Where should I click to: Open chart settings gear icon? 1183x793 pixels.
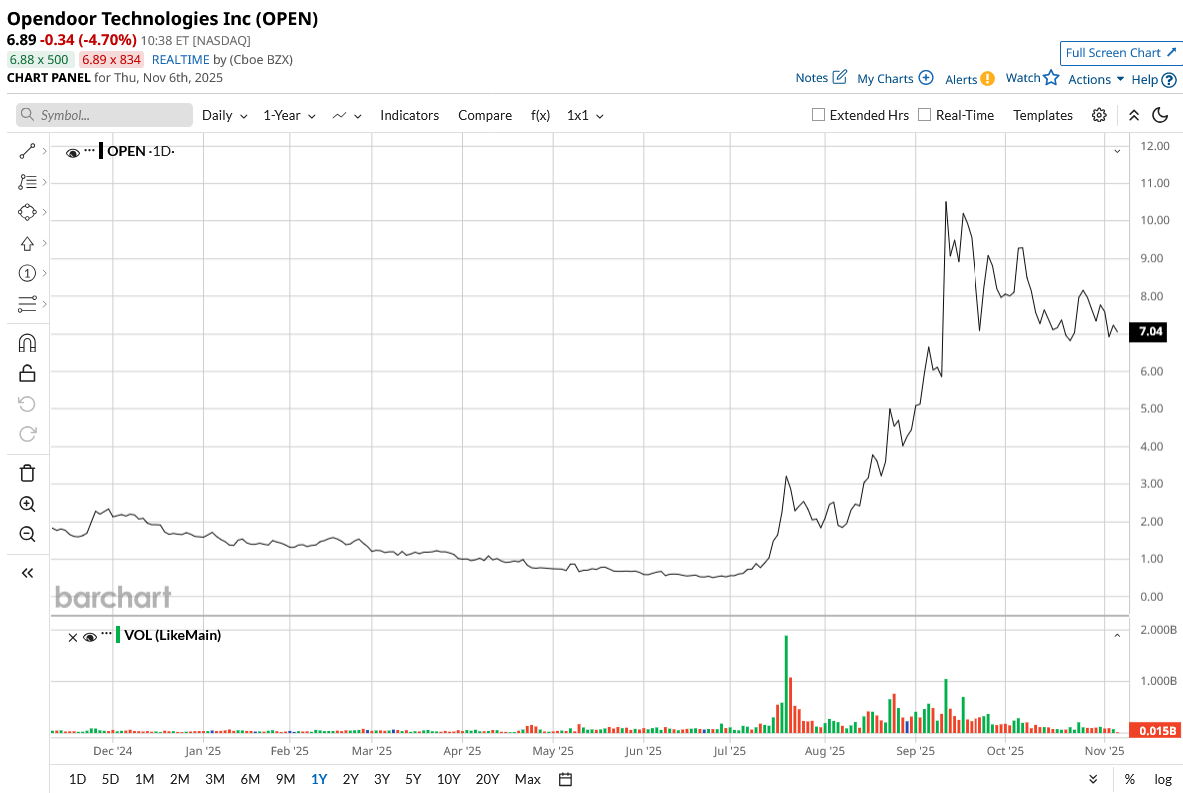click(1099, 115)
